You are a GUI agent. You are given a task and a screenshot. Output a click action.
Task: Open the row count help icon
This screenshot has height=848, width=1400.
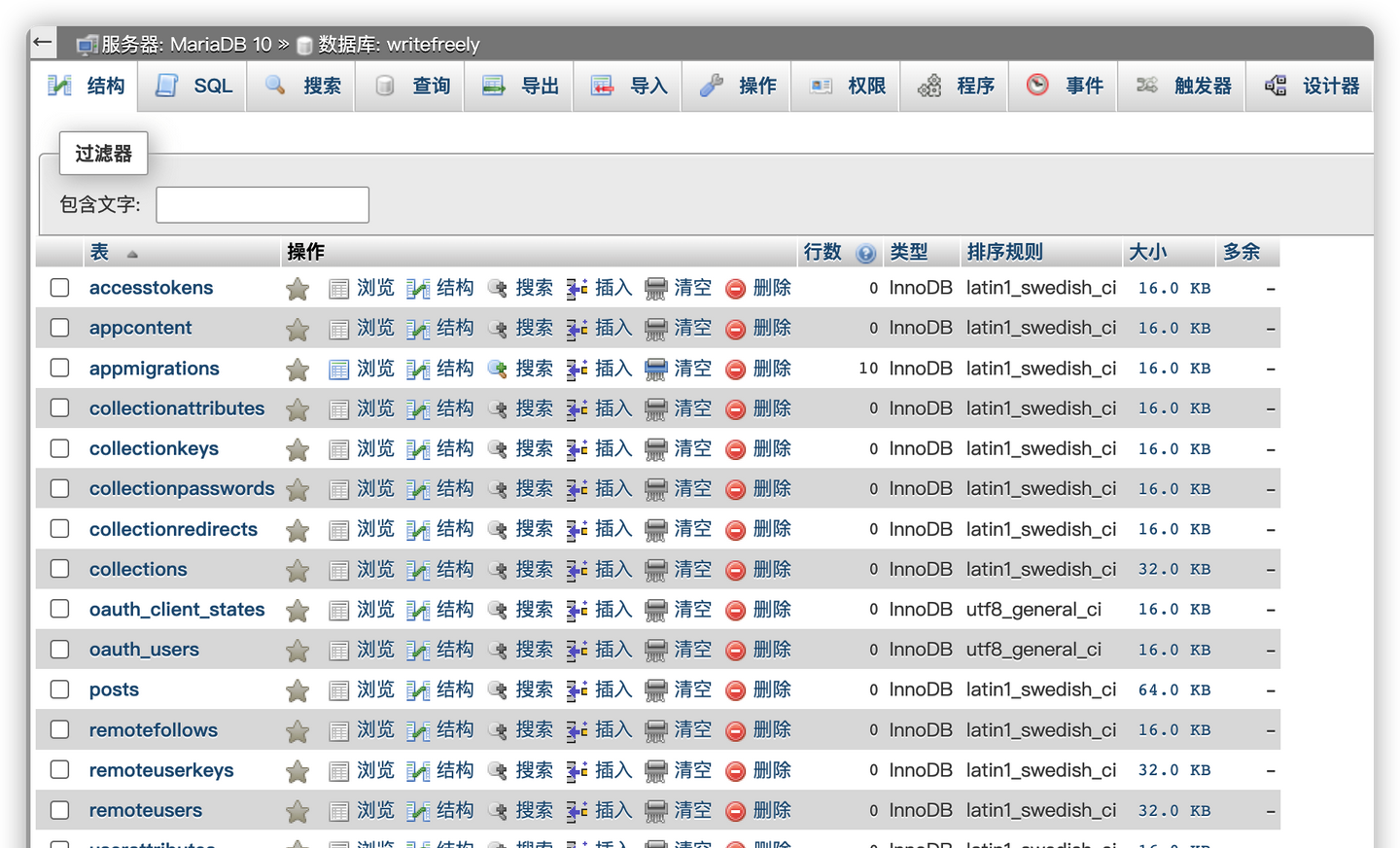point(865,253)
